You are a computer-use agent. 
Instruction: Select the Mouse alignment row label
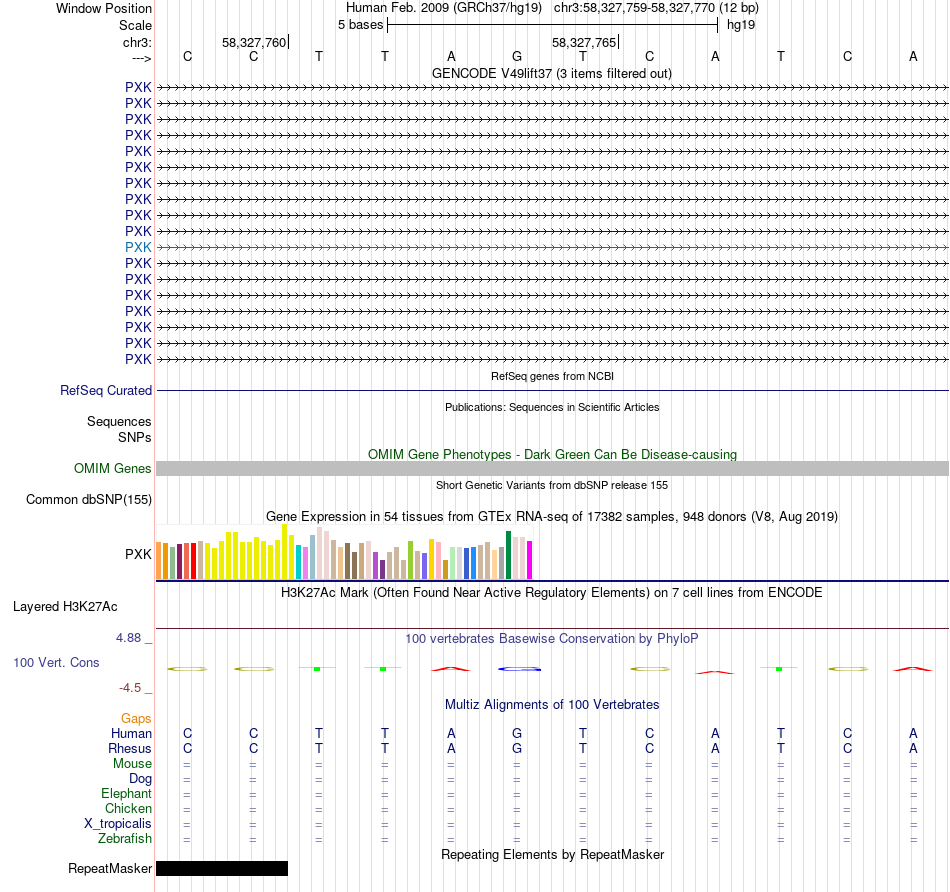[x=132, y=764]
